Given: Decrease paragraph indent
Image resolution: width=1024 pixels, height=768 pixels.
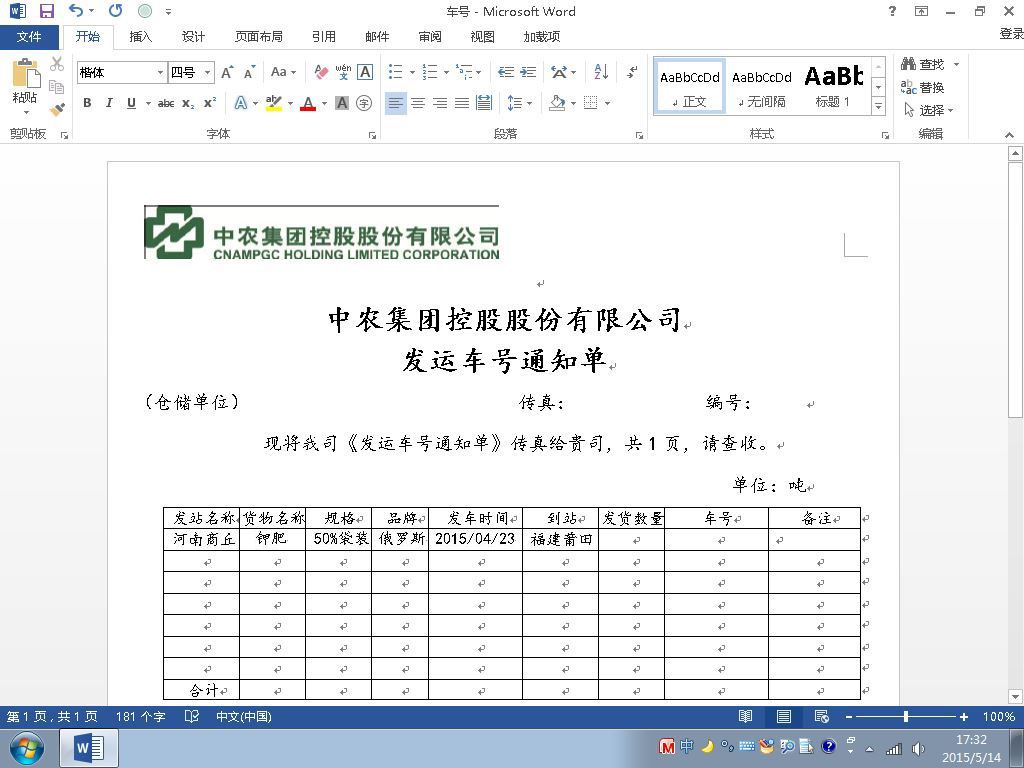Looking at the screenshot, I should [506, 72].
